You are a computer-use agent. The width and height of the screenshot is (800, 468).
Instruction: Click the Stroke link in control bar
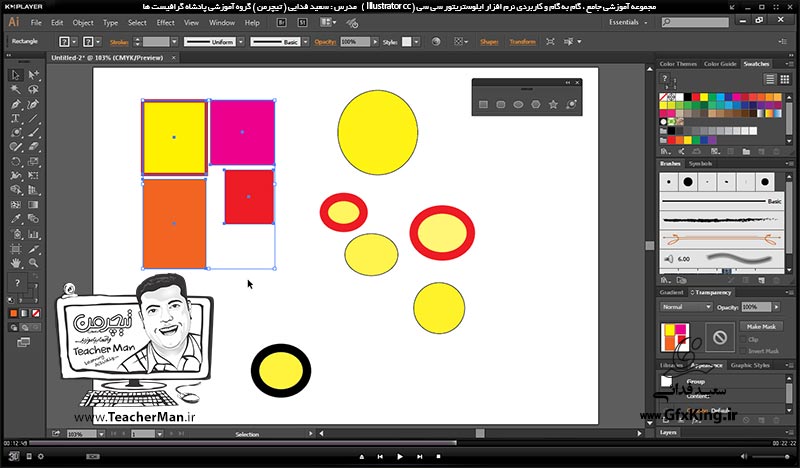tap(119, 42)
